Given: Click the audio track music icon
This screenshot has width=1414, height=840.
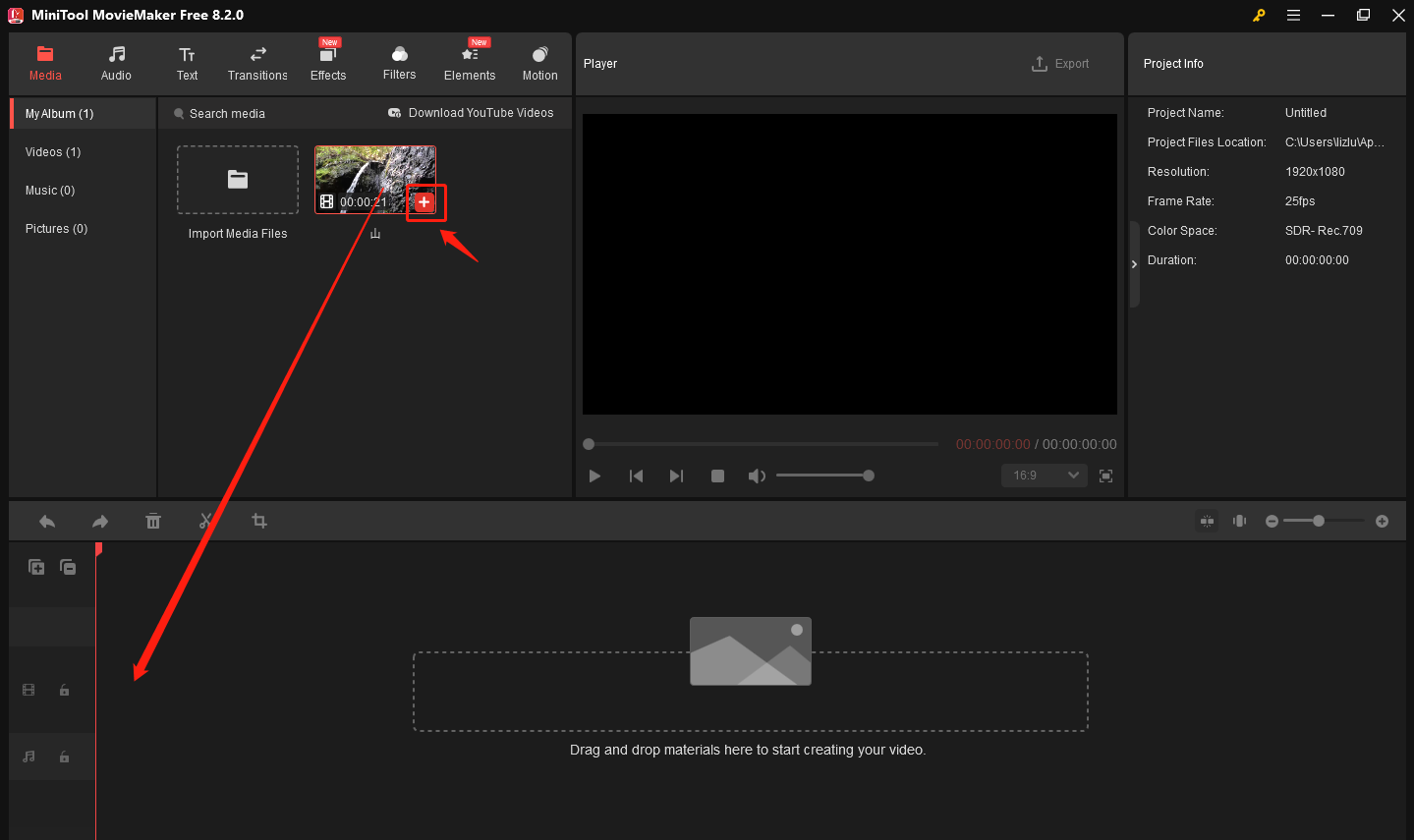Looking at the screenshot, I should pyautogui.click(x=28, y=756).
